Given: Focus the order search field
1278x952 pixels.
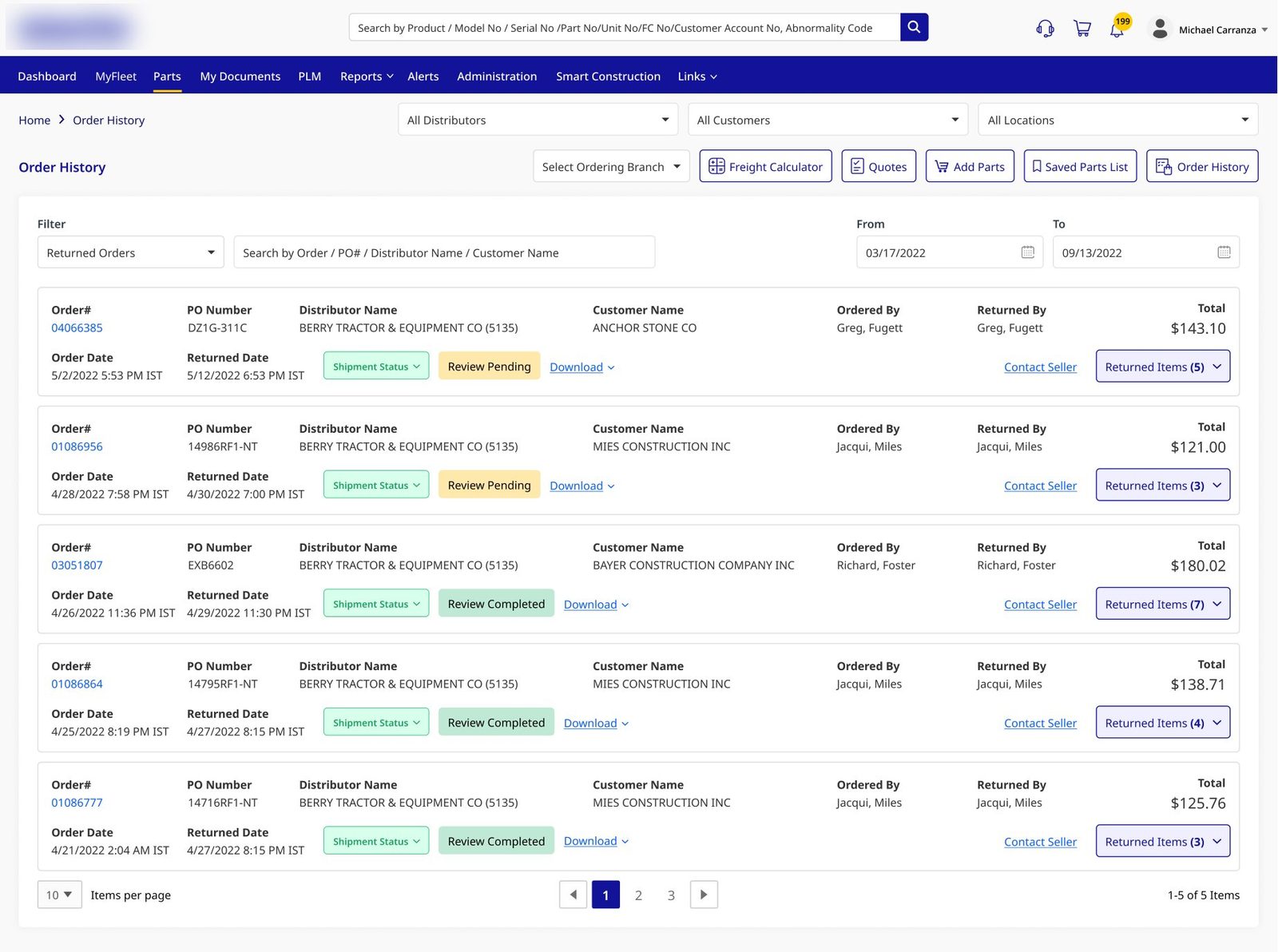Looking at the screenshot, I should point(444,252).
